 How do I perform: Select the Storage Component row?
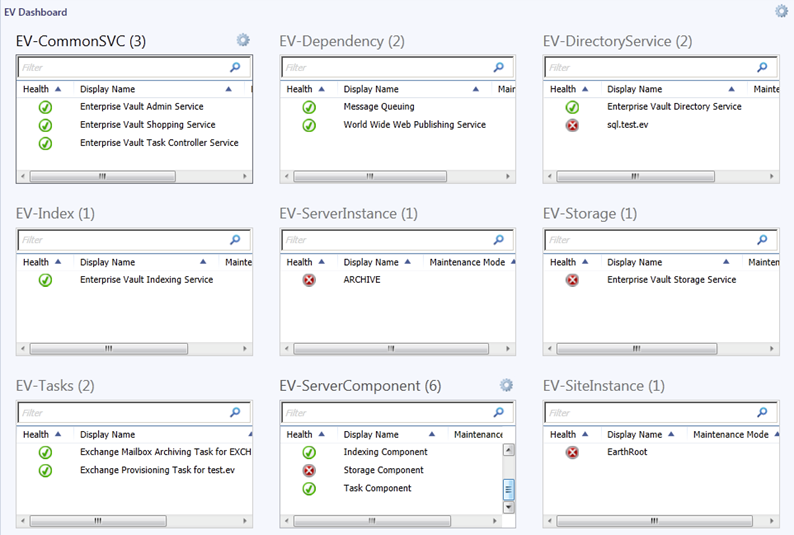point(392,470)
